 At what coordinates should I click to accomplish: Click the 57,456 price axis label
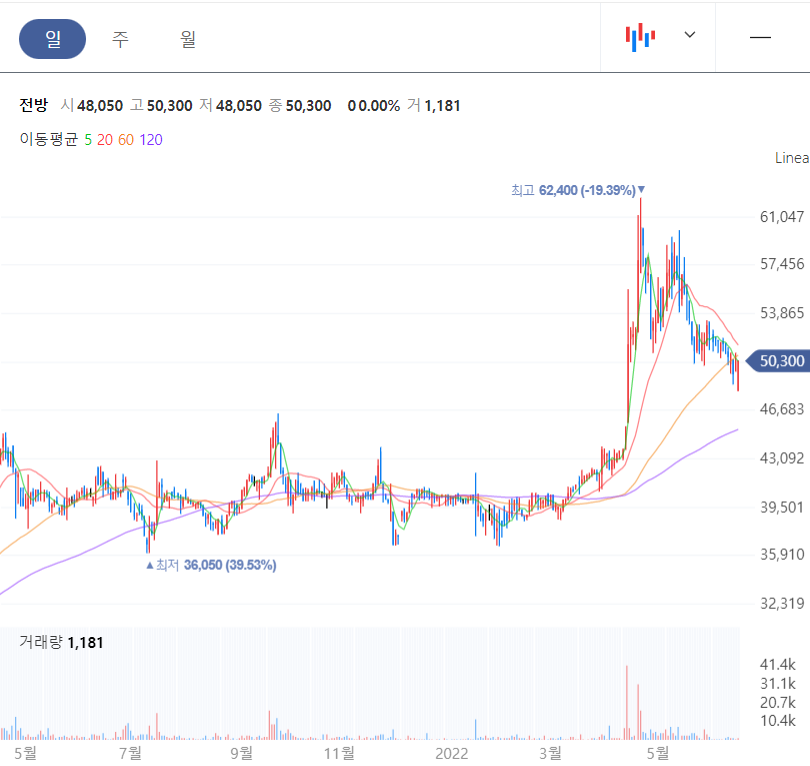782,264
